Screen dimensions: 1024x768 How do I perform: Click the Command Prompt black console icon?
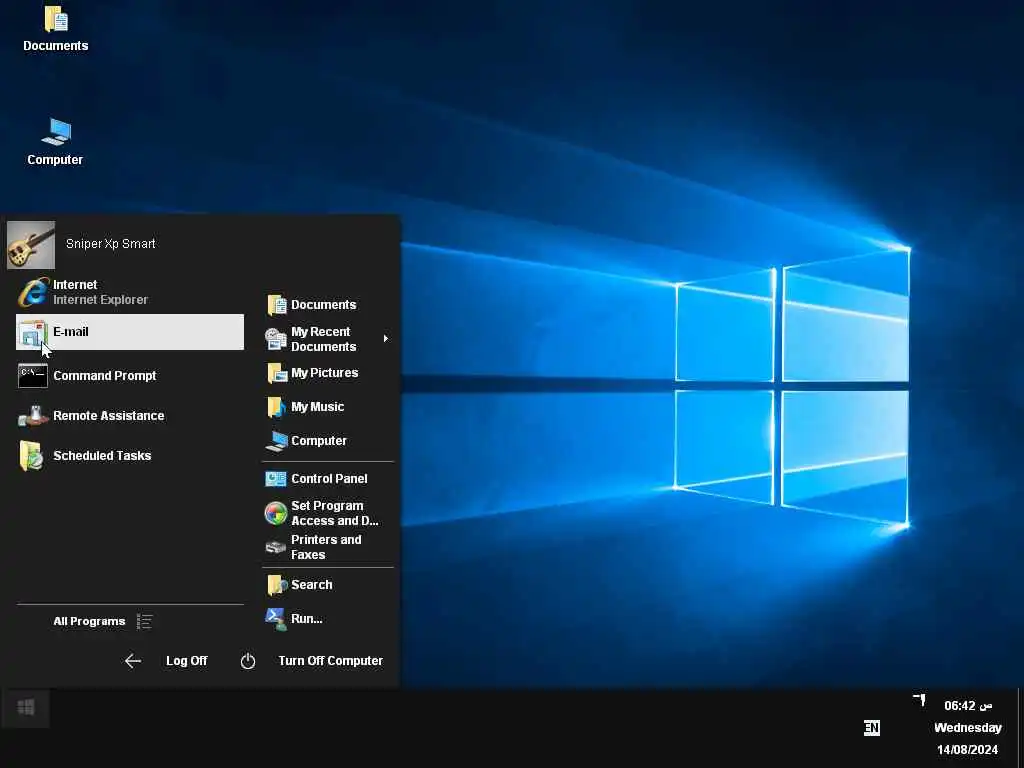pyautogui.click(x=33, y=376)
